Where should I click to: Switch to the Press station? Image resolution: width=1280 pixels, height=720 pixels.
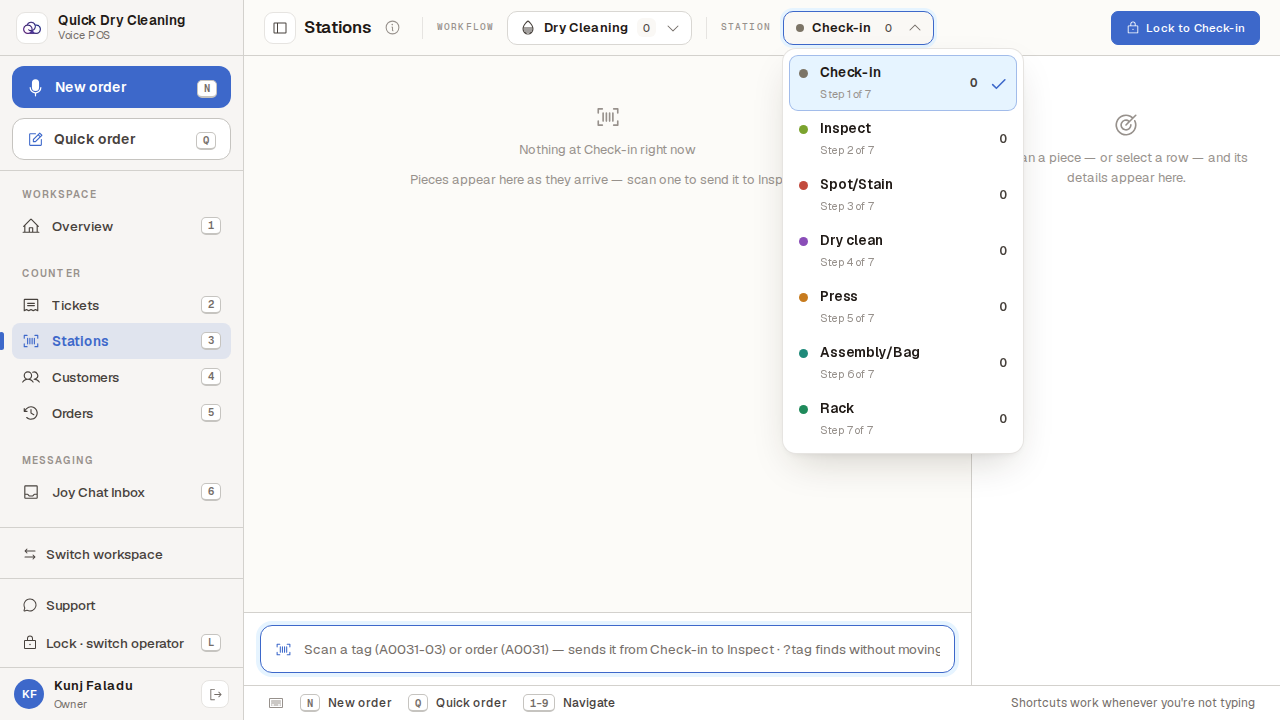tap(903, 307)
